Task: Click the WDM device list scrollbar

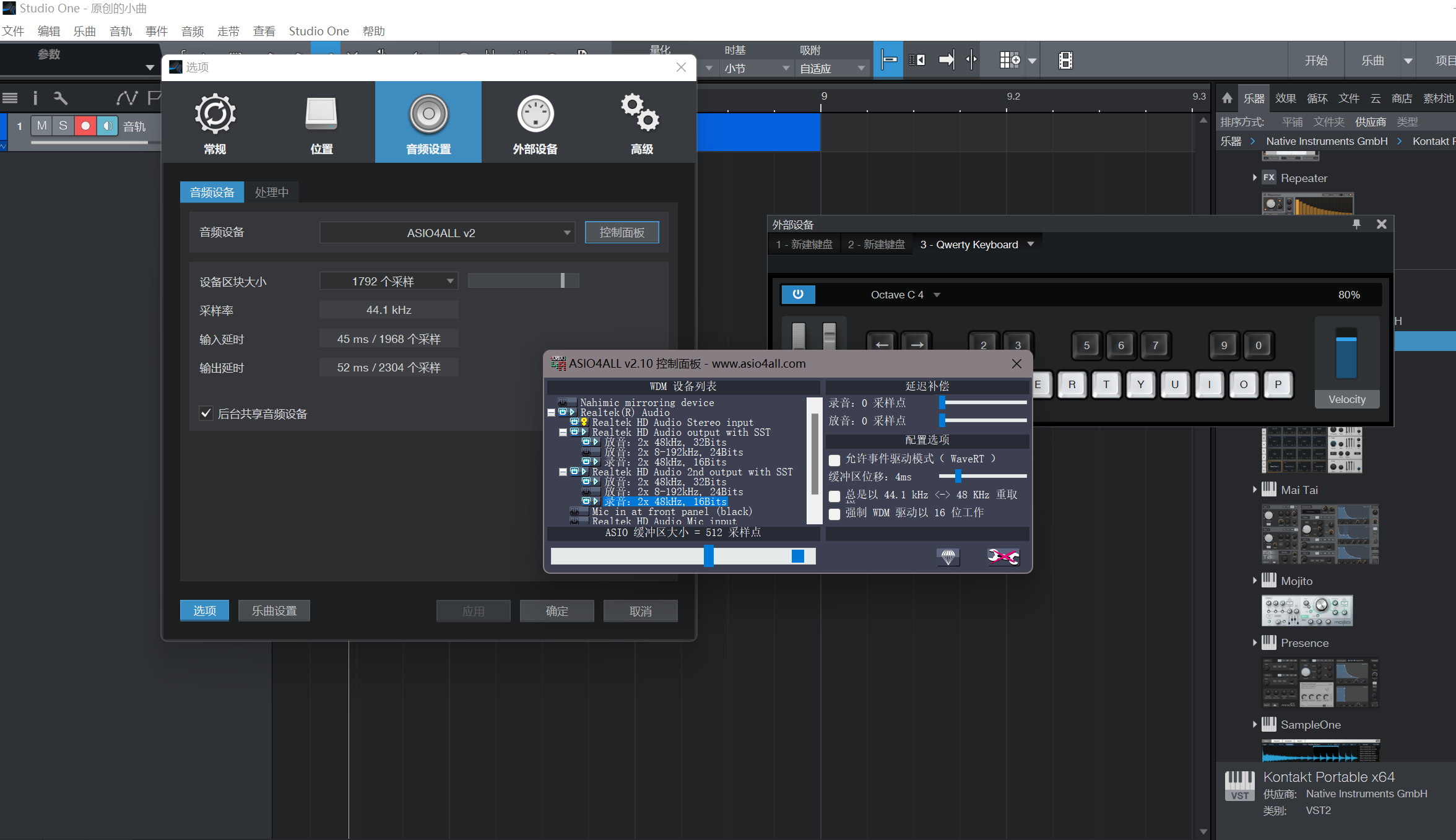Action: (x=814, y=460)
